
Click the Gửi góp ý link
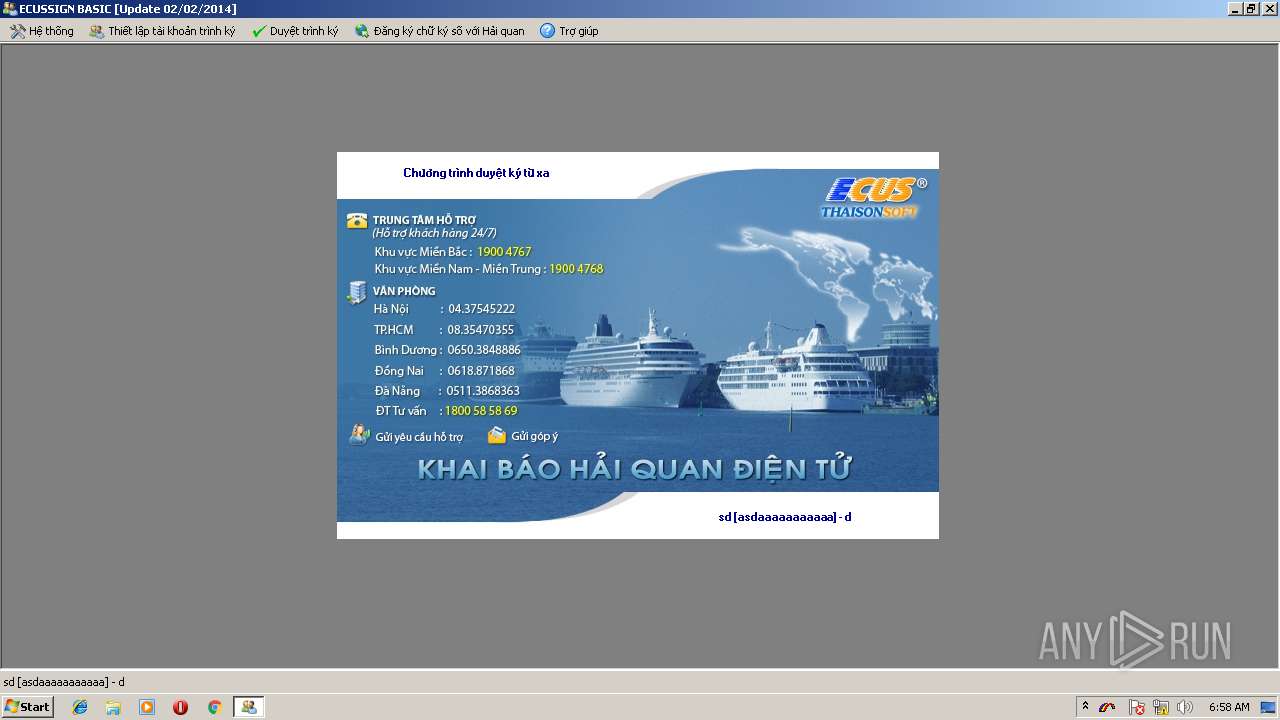534,437
